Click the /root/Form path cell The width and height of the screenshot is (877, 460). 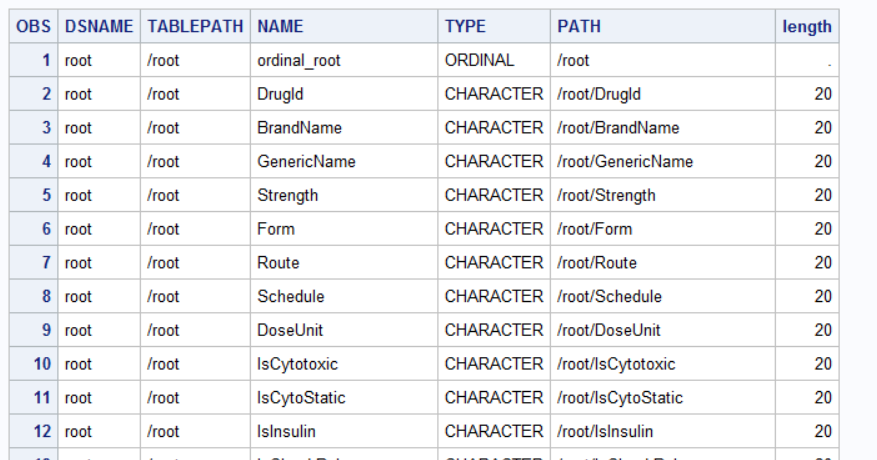(x=594, y=229)
